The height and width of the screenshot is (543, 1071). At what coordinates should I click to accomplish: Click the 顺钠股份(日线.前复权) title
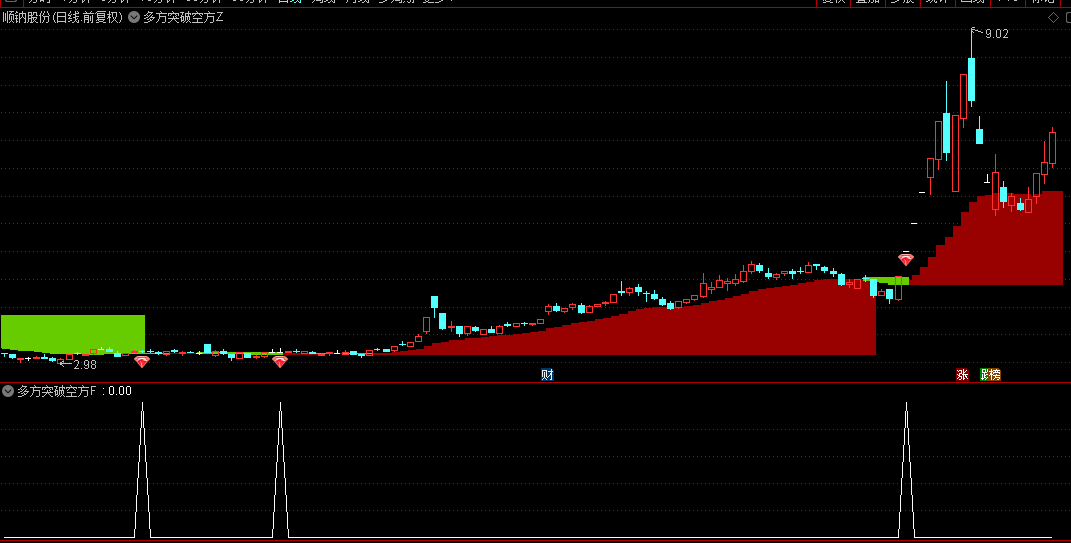[62, 18]
